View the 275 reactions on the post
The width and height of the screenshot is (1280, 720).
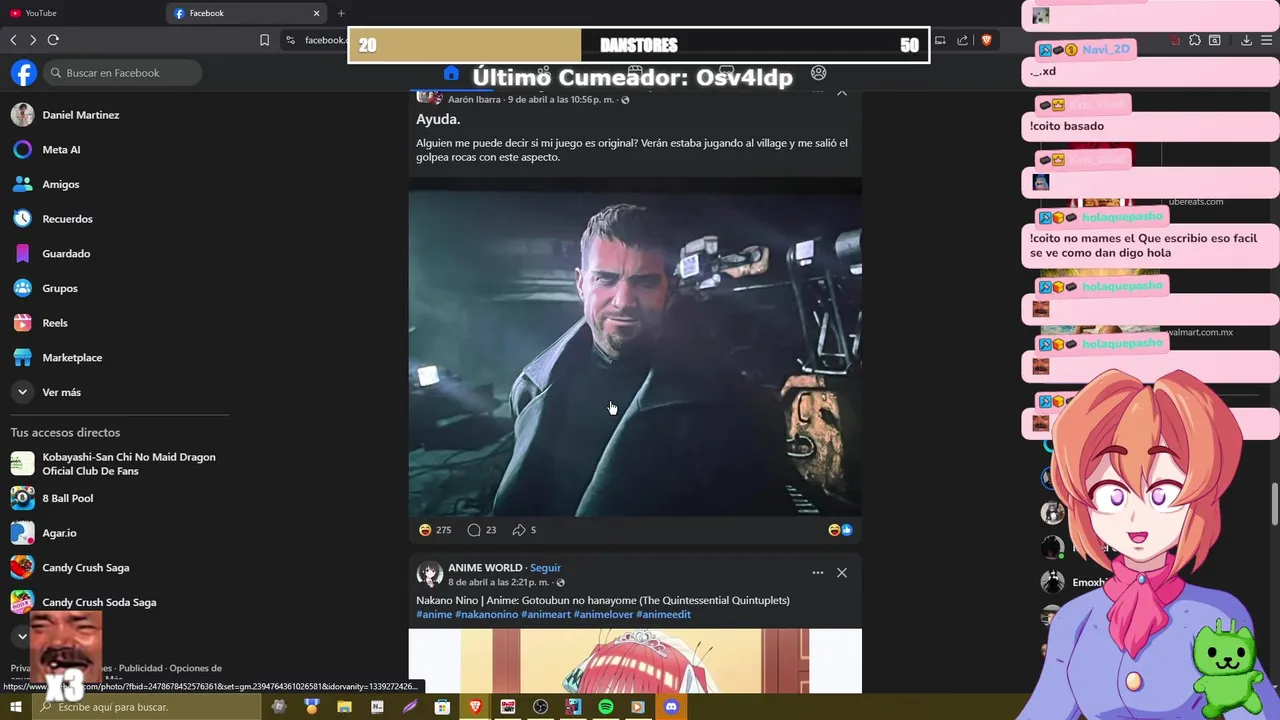(x=435, y=530)
